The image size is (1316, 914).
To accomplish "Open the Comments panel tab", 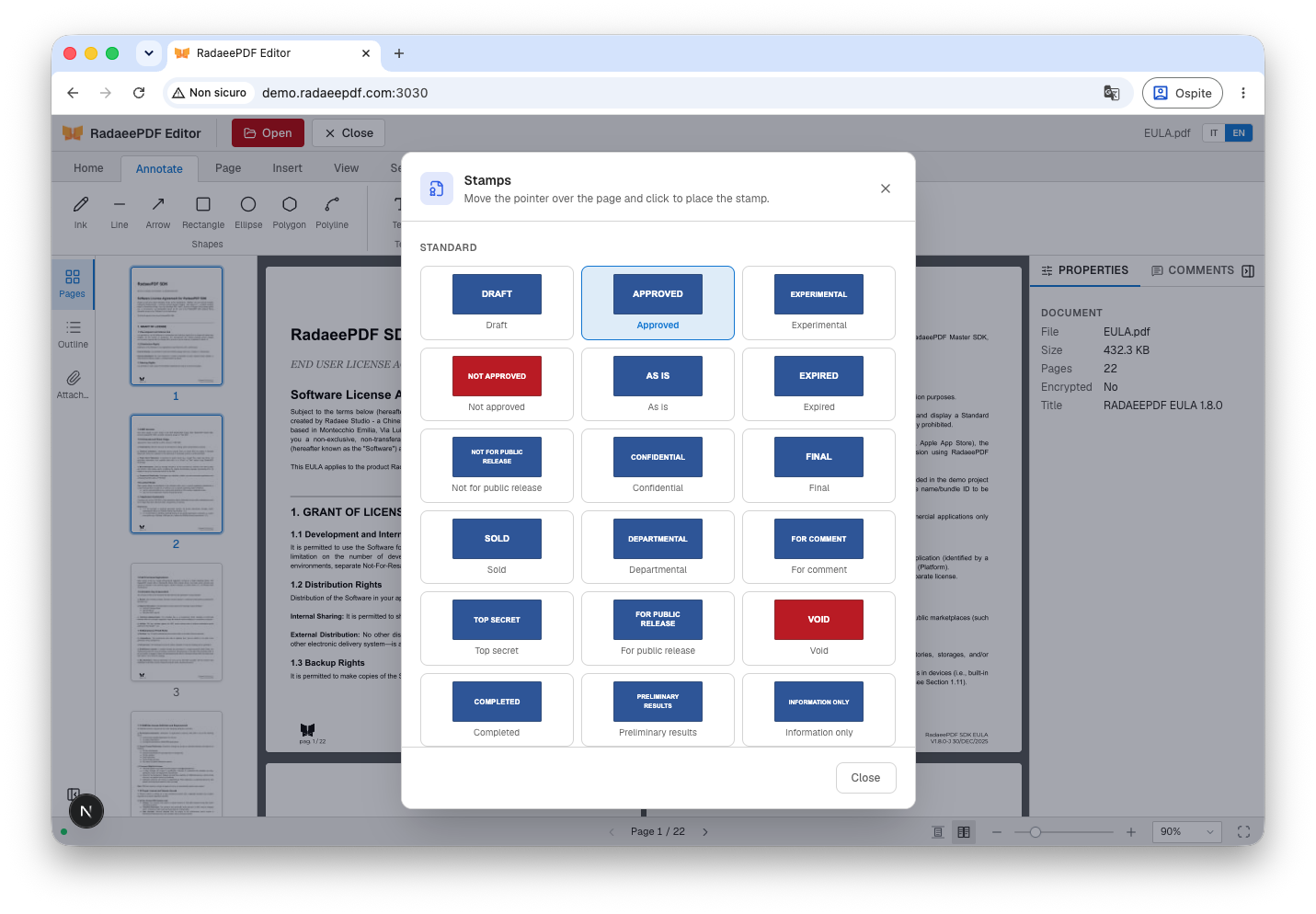I will pos(1193,270).
